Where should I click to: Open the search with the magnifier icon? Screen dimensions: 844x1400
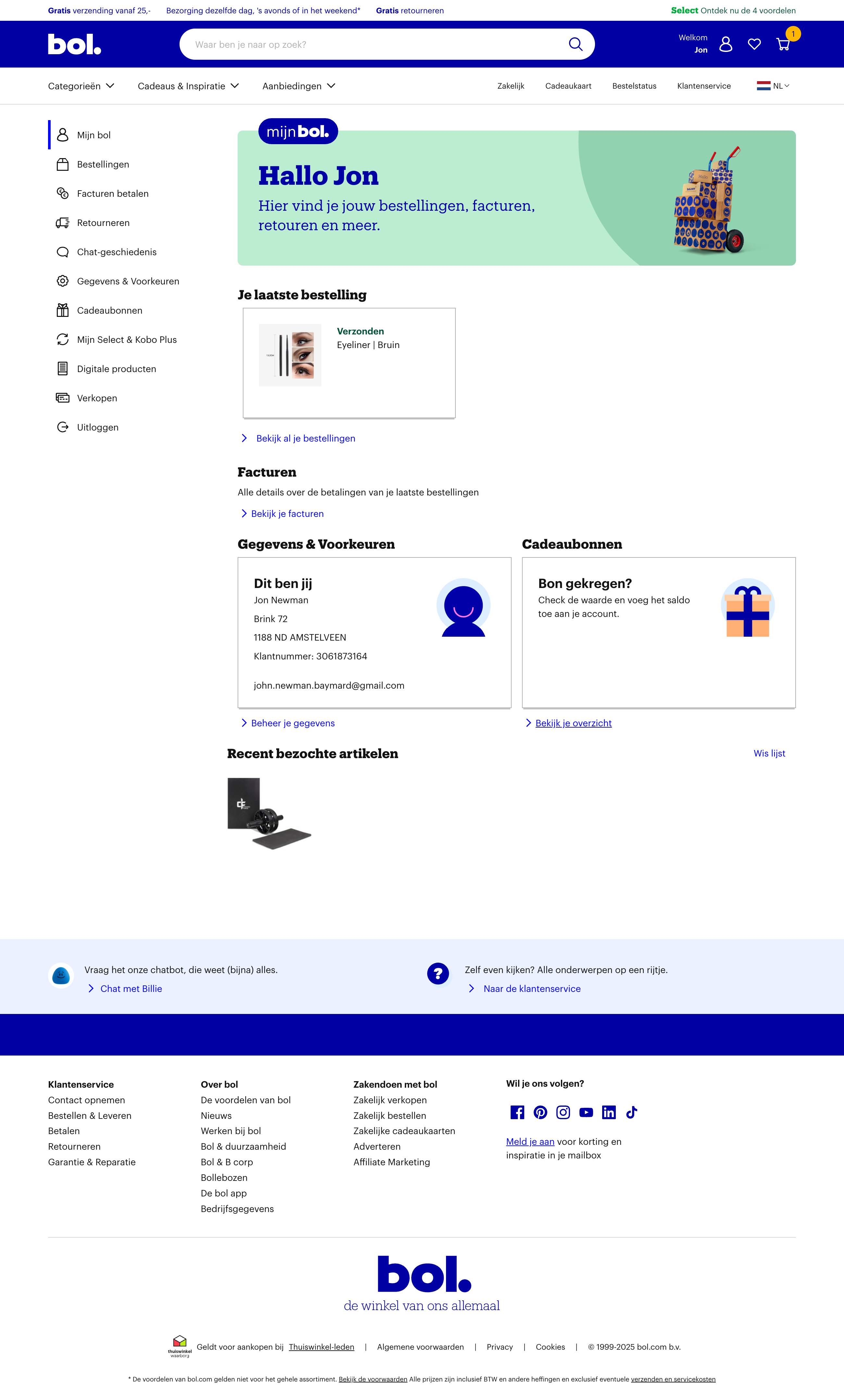click(x=576, y=44)
